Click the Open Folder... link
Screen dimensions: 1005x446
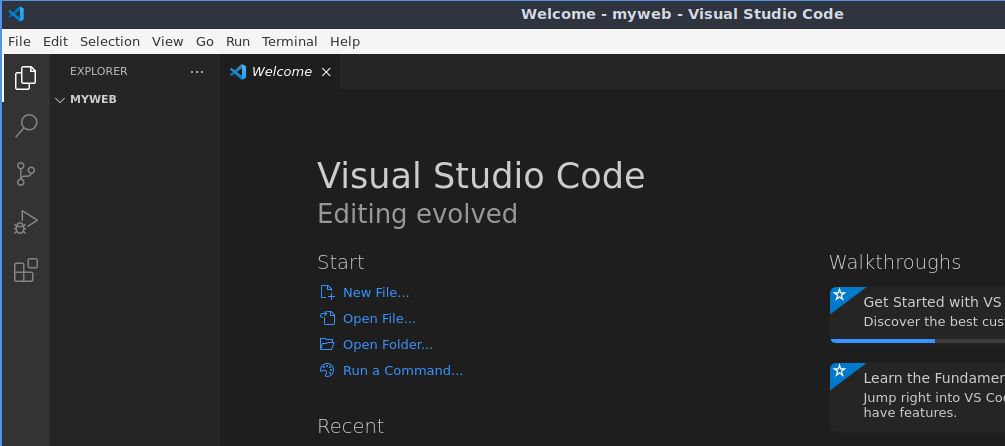(388, 345)
